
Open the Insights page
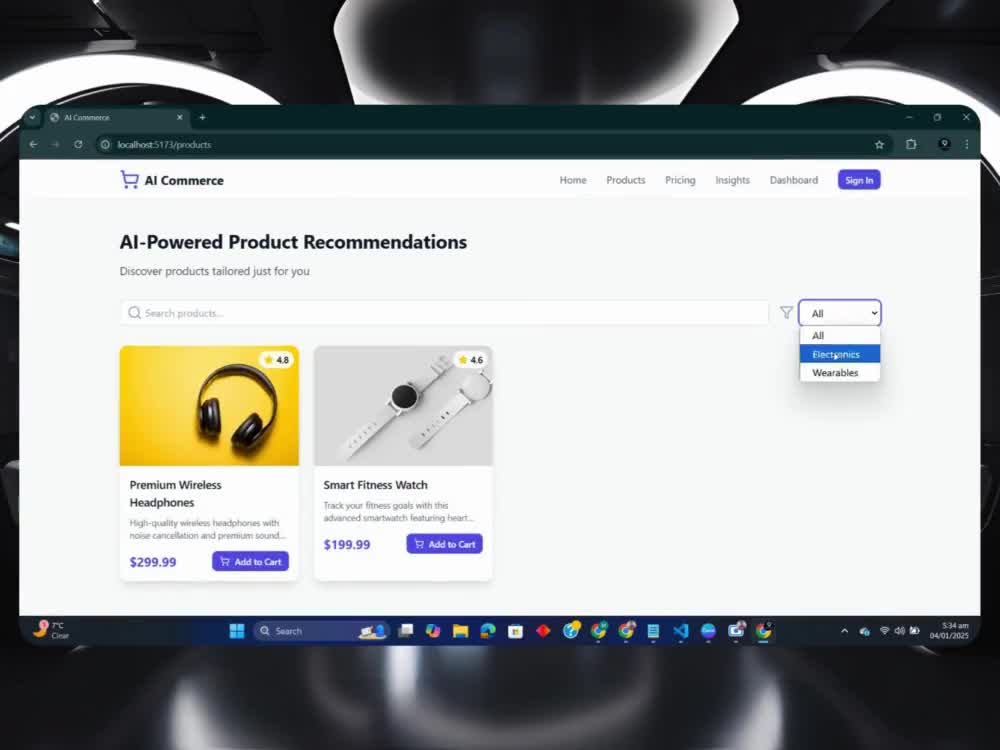732,180
